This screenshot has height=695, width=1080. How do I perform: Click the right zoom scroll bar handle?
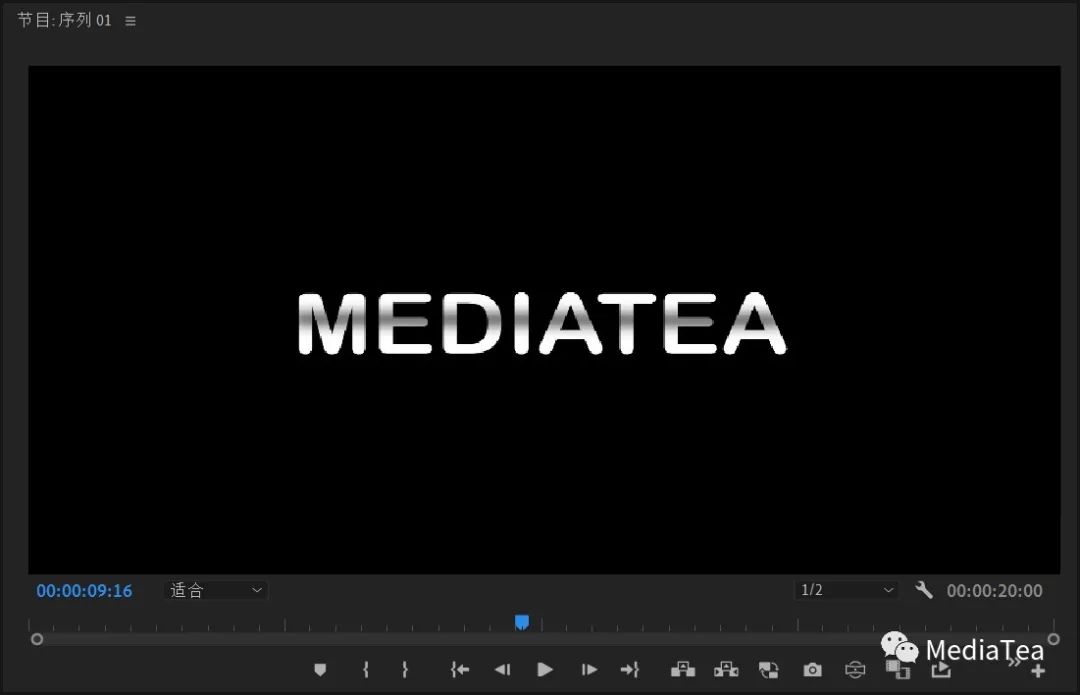[1053, 639]
